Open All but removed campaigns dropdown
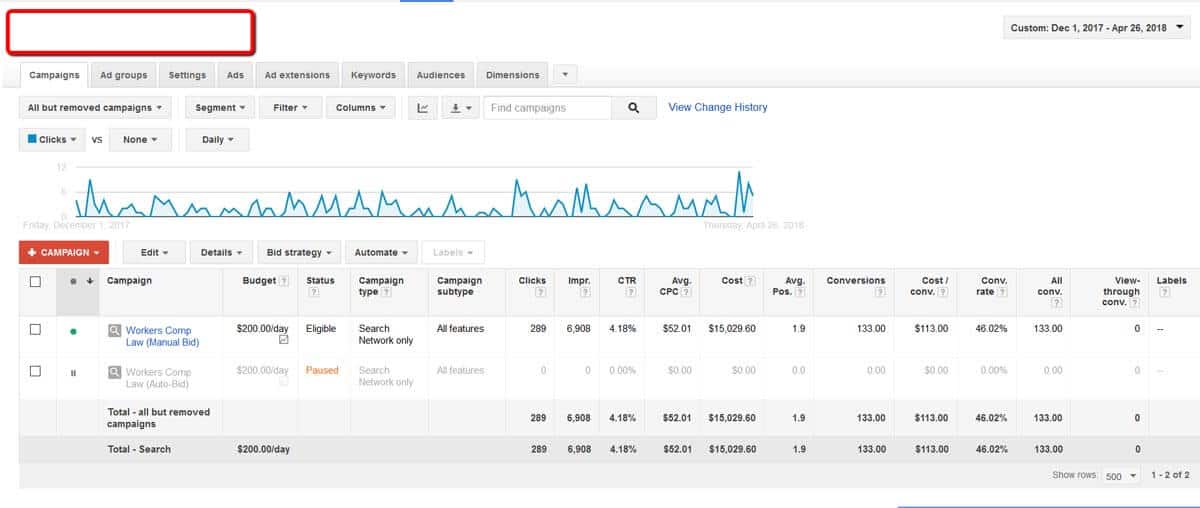 (95, 108)
